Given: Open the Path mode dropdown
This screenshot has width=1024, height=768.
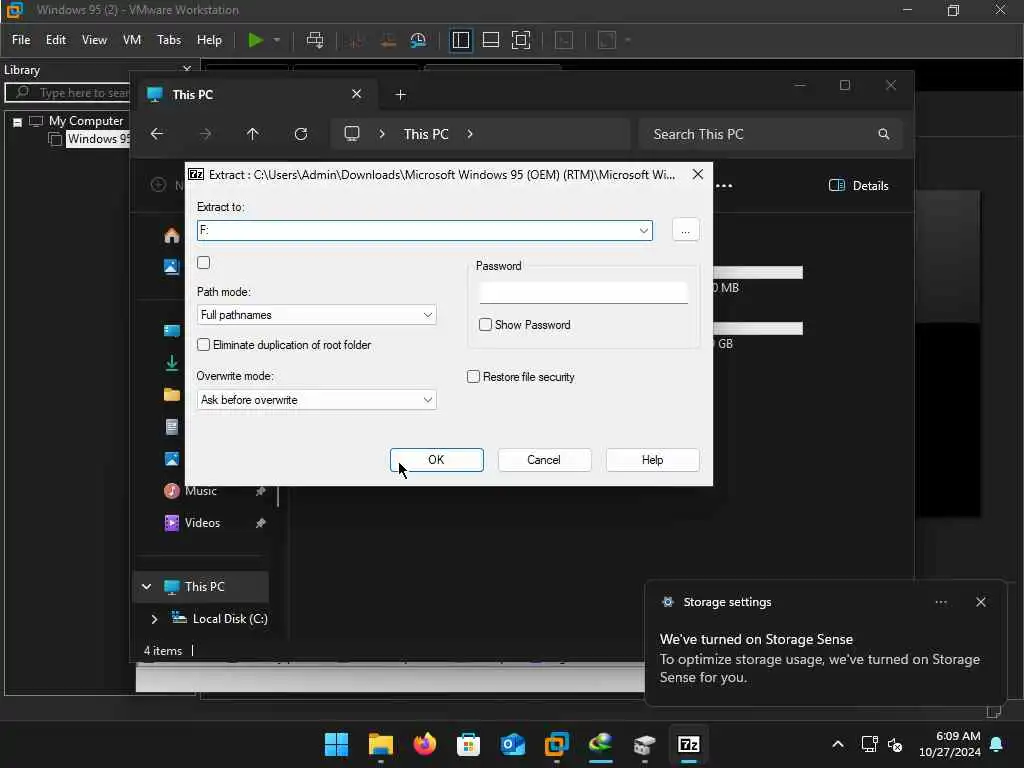Looking at the screenshot, I should (x=316, y=315).
